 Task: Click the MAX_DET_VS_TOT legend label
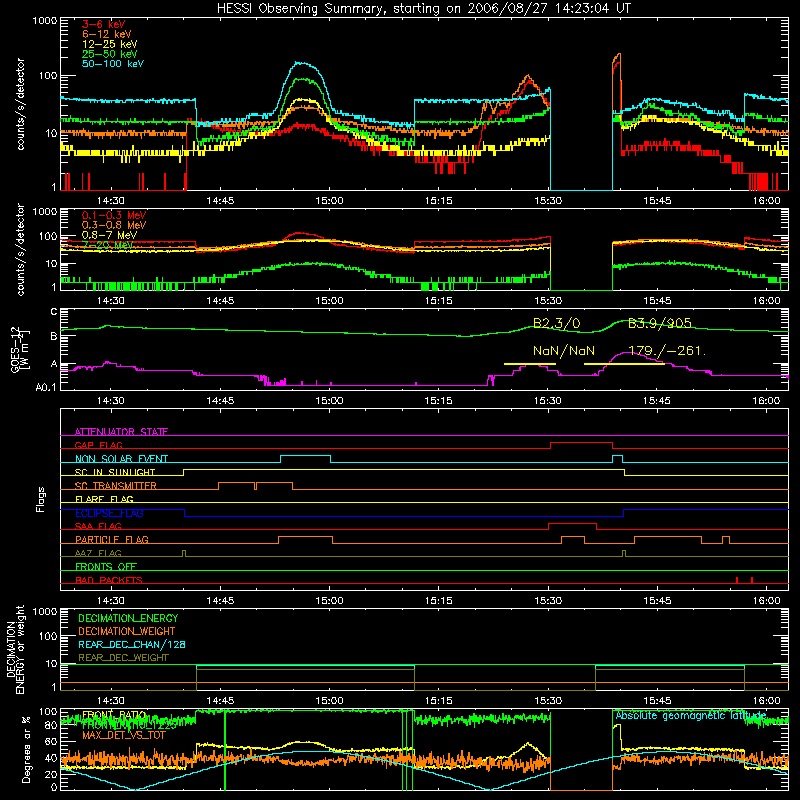click(124, 735)
